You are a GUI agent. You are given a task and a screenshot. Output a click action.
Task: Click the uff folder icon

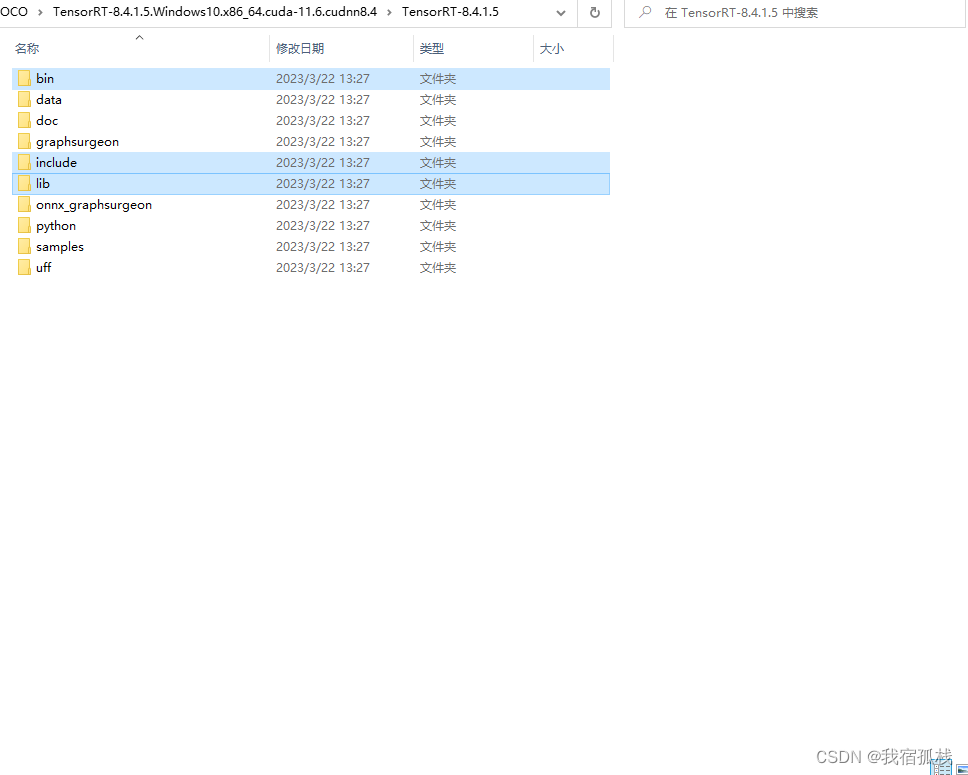coord(24,267)
